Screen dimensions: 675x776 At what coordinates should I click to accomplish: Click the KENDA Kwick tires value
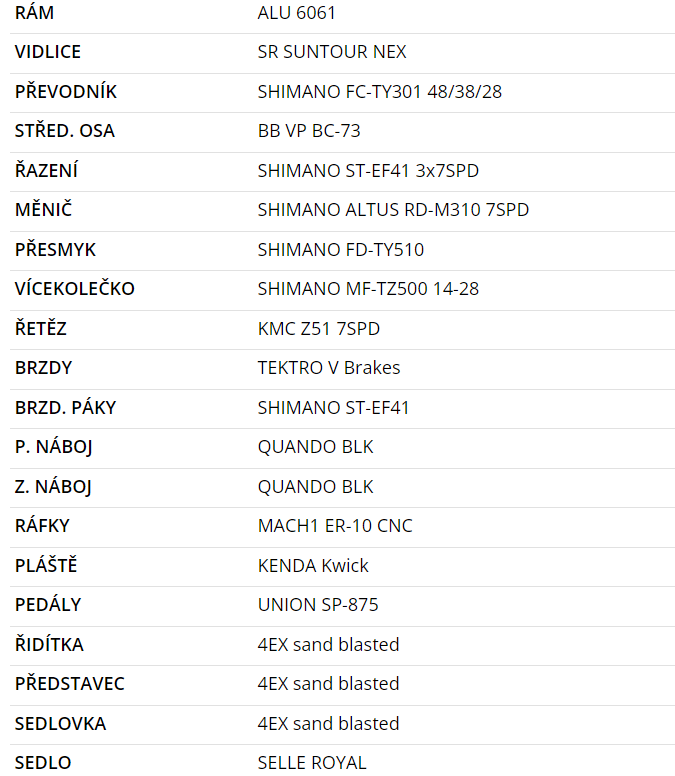(x=313, y=566)
